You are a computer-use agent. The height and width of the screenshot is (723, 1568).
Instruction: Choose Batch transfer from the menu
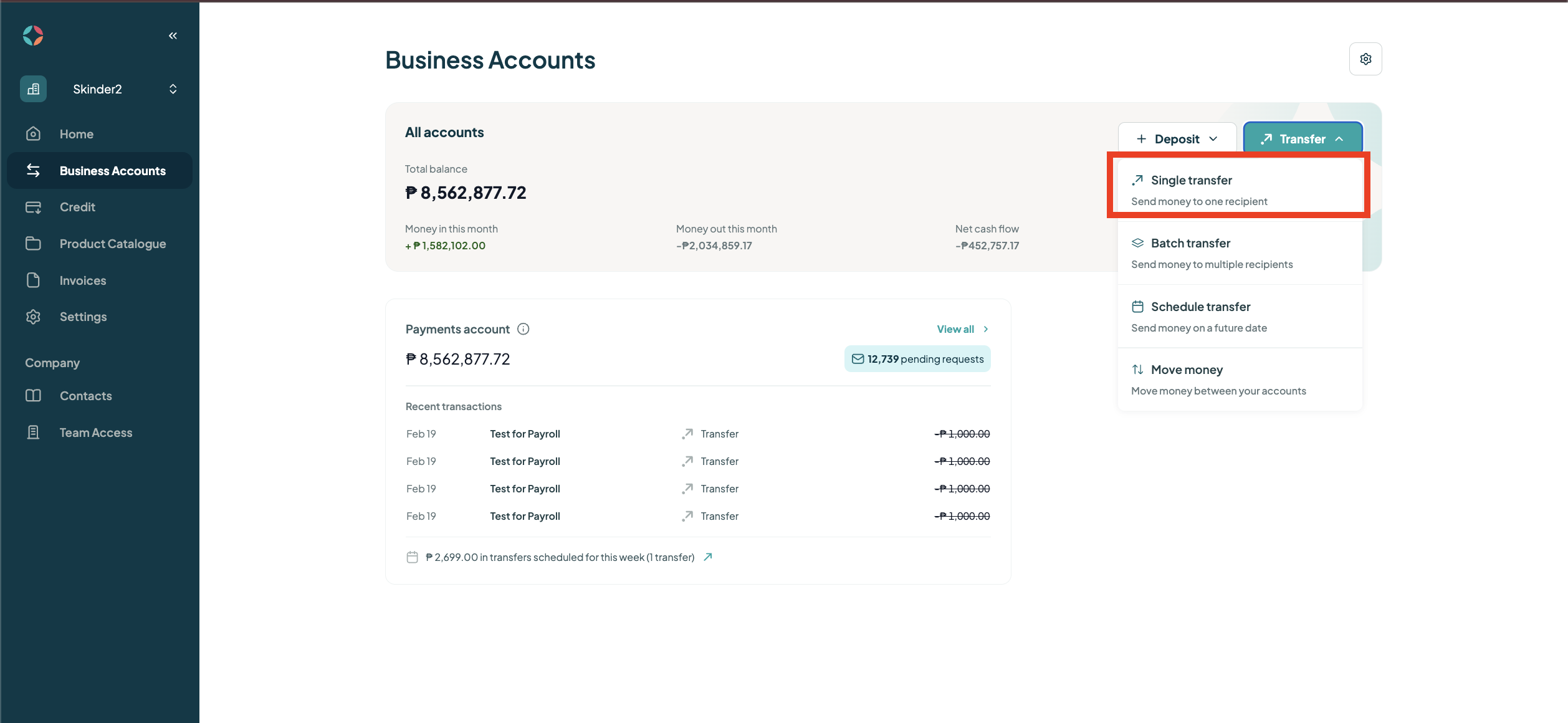(x=1240, y=253)
